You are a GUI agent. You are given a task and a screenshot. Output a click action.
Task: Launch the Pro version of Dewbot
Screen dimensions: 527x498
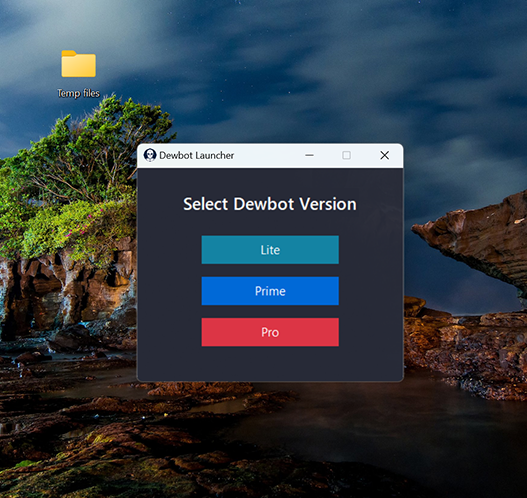[x=270, y=332]
